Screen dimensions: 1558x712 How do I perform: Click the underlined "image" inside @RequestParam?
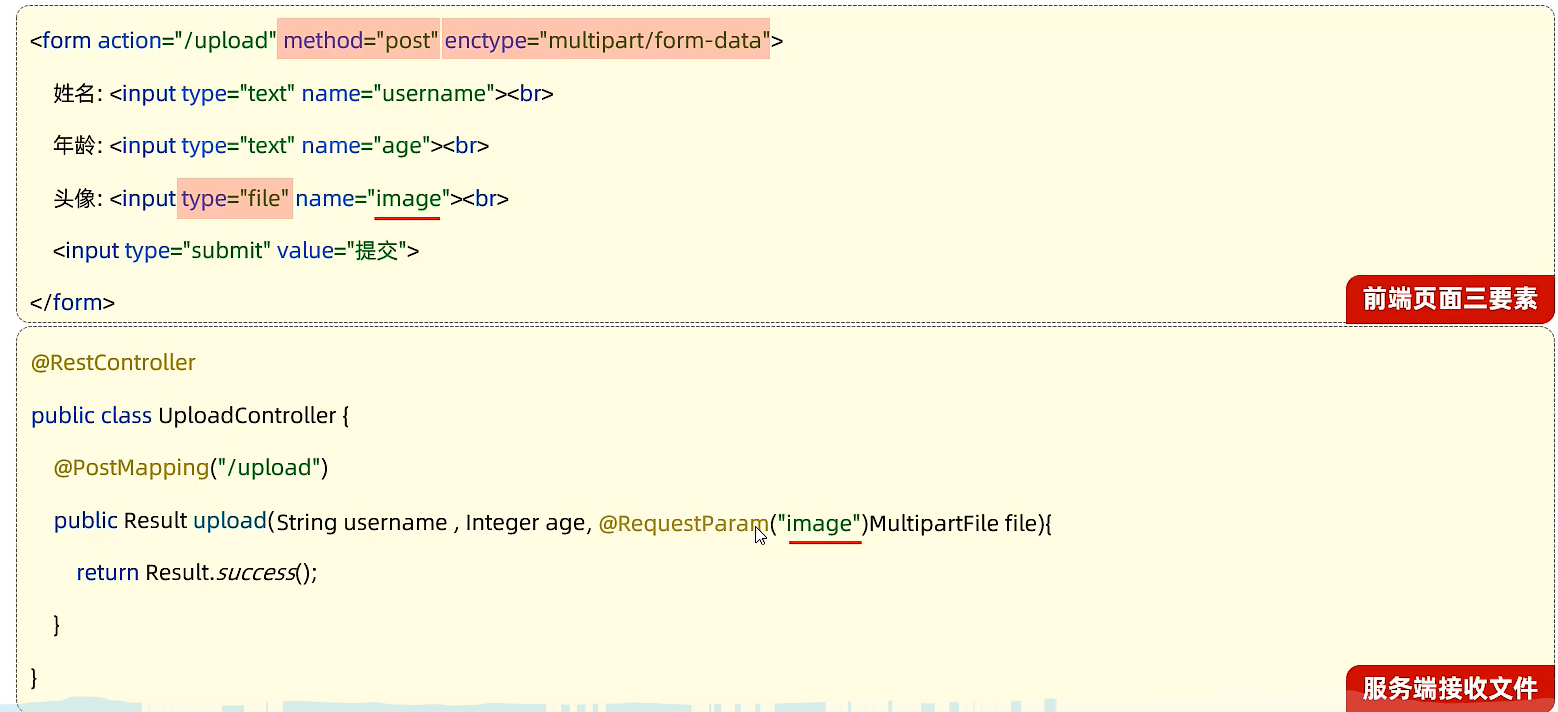coord(824,523)
